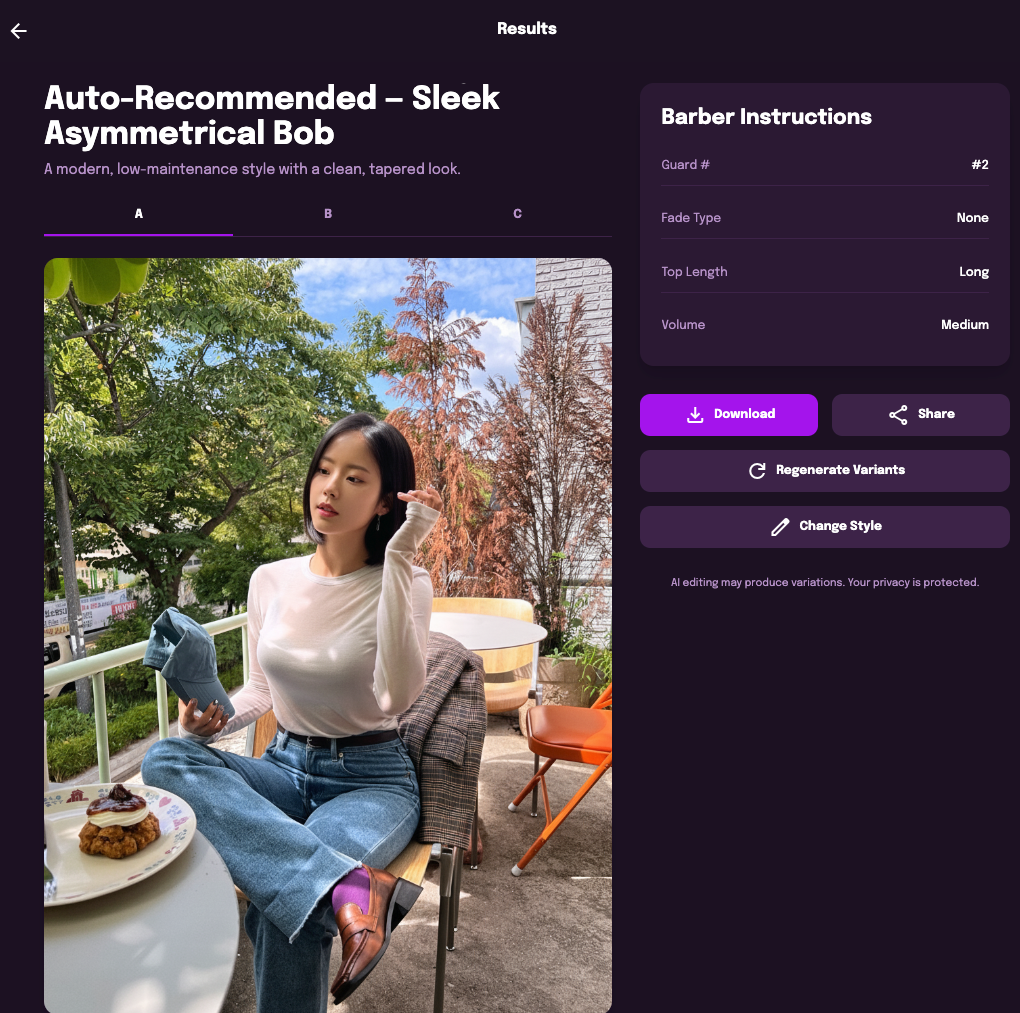Open variant tab C
The image size is (1020, 1013).
tap(517, 214)
